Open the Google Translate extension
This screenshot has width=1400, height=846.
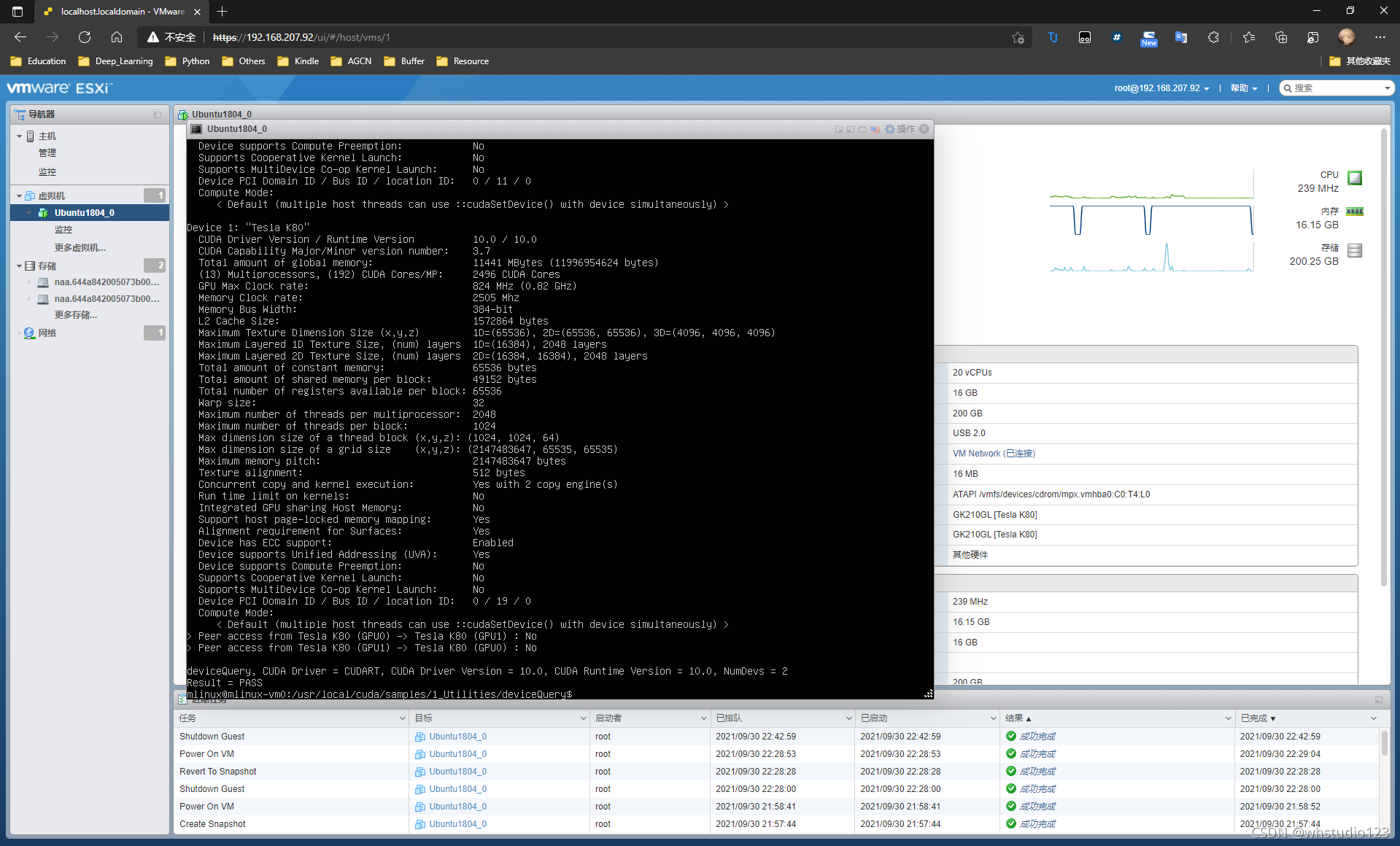click(x=1180, y=37)
